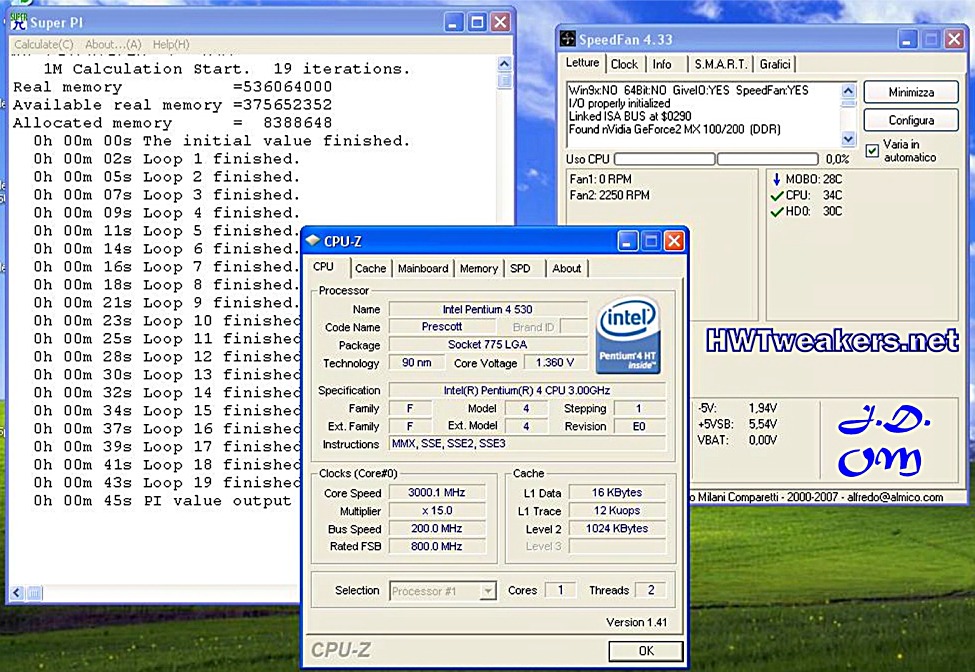
Task: Click the 90 nm technology value
Action: click(x=417, y=362)
